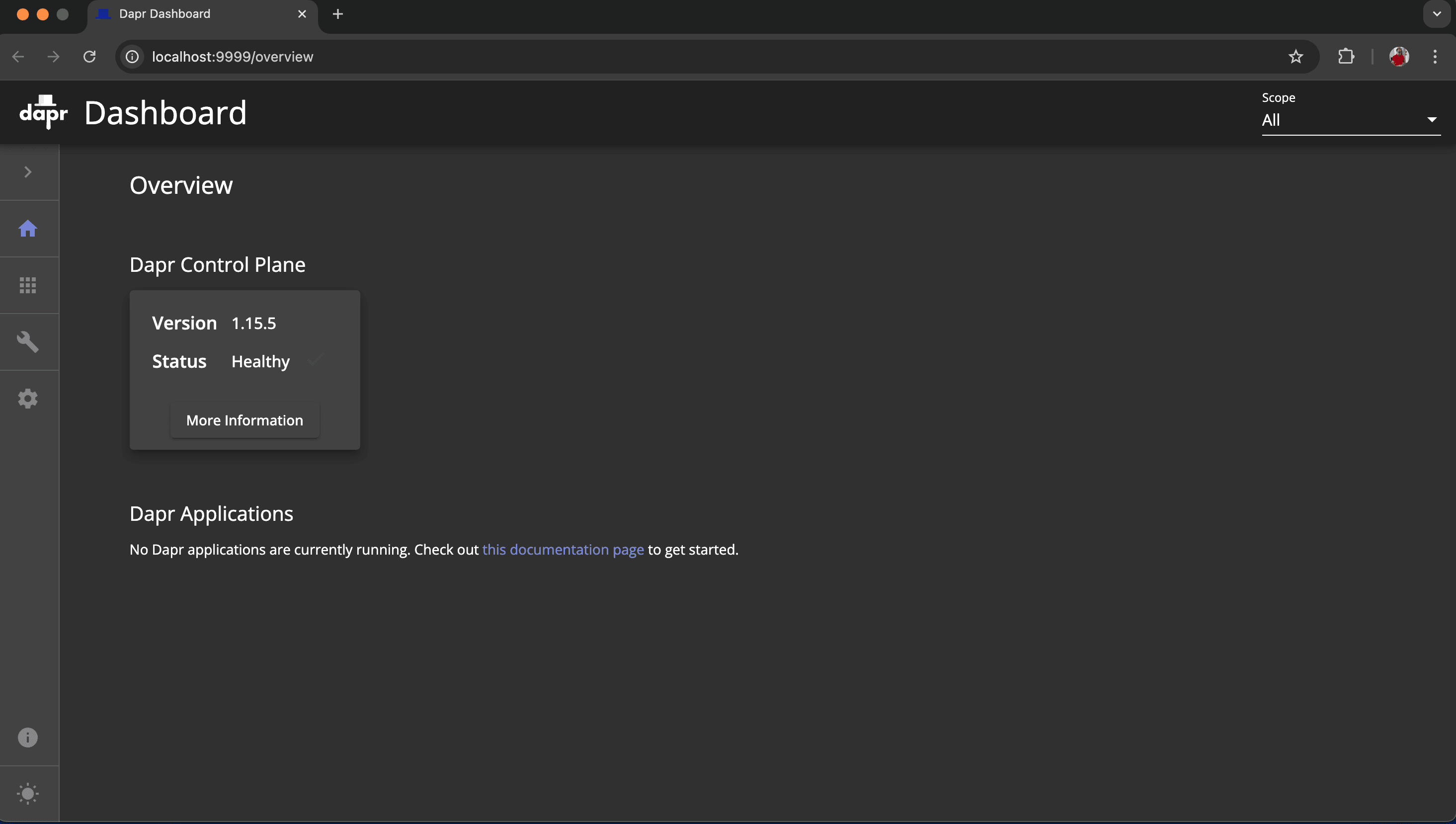This screenshot has width=1456, height=824.
Task: Reload the page with refresh icon
Action: [89, 57]
